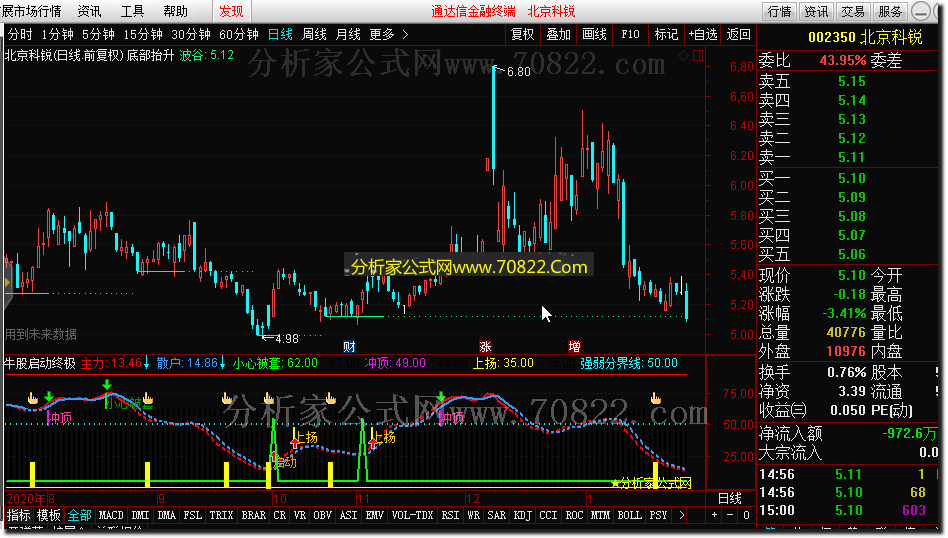Viewport: 948px width, 538px height.
Task: Switch to RSI indicator
Action: click(x=450, y=515)
